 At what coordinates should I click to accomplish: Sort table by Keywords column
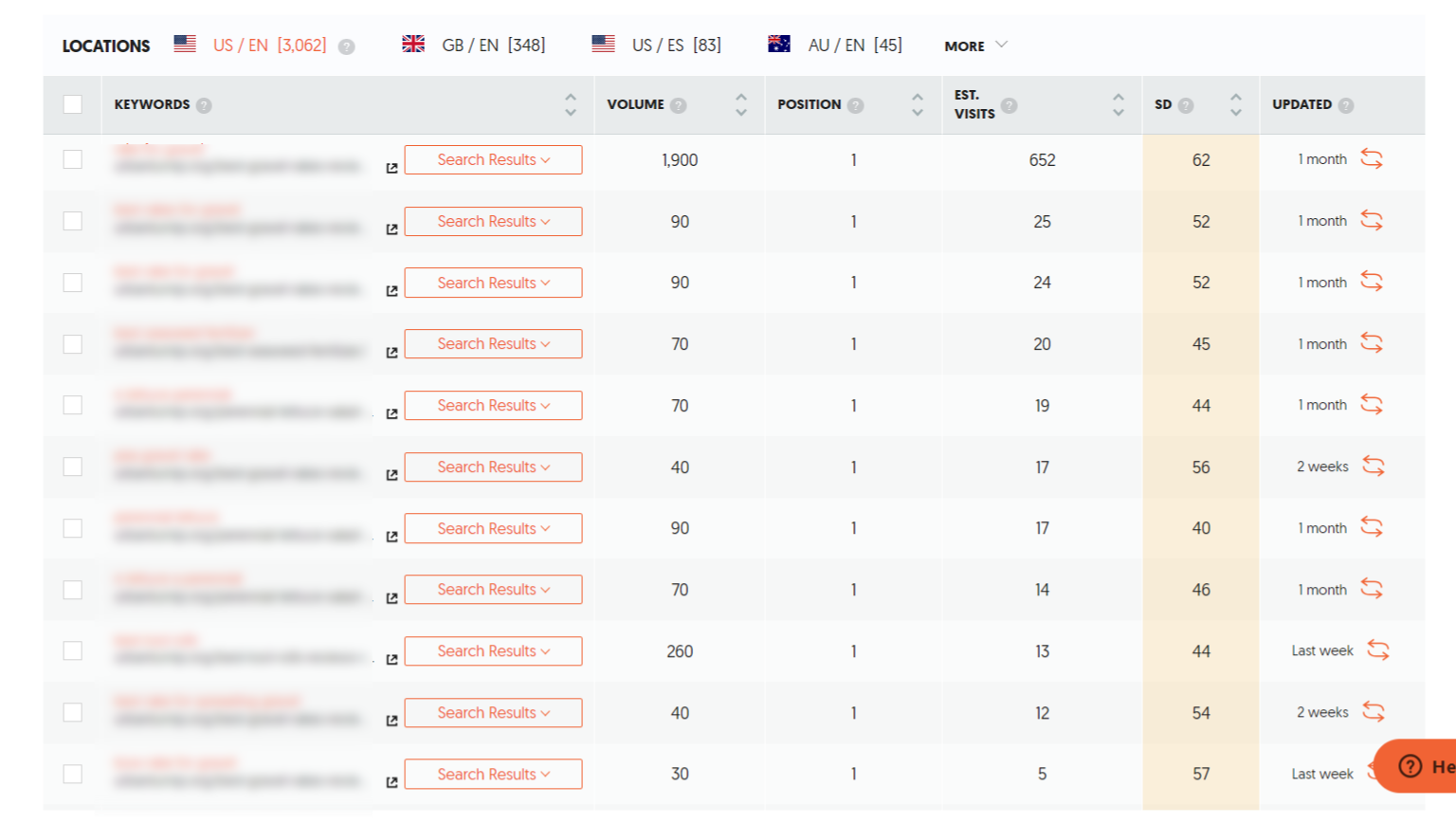click(x=570, y=104)
